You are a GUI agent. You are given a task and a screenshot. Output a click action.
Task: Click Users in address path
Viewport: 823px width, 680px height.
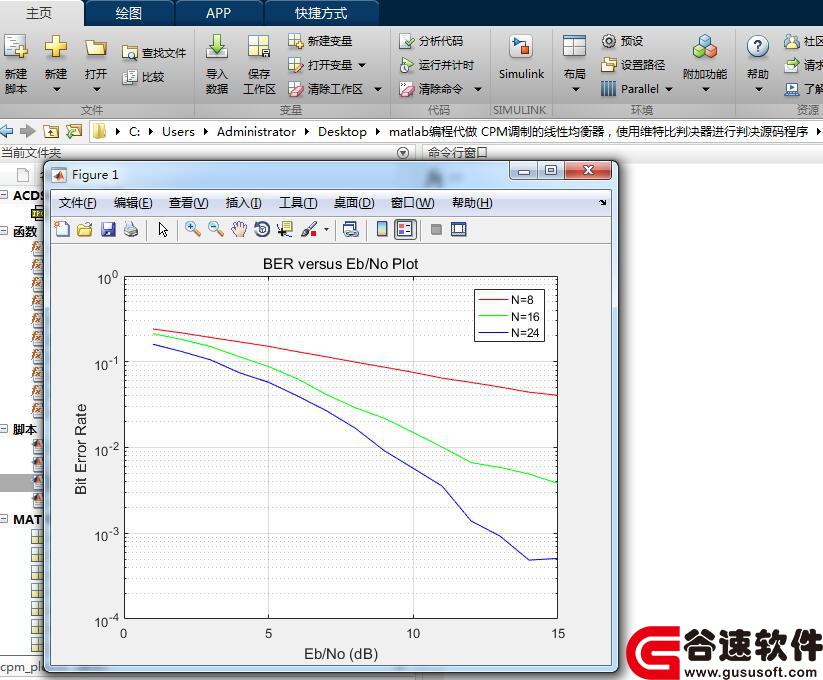click(178, 132)
